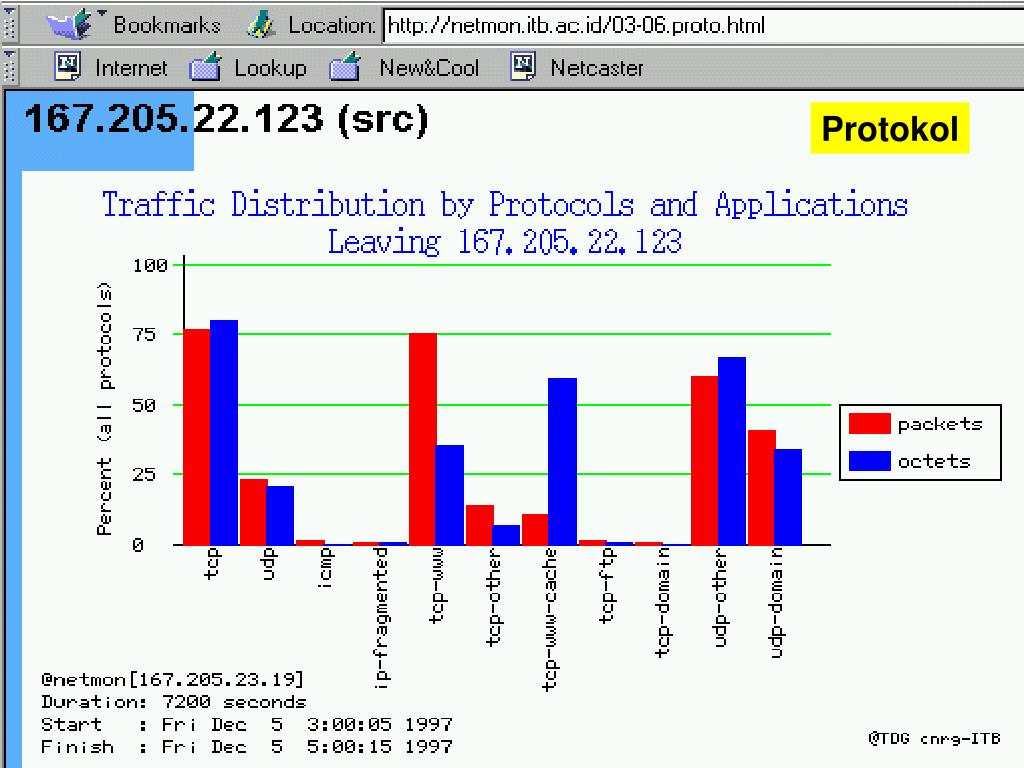Click the red packets legend swatch
Image resolution: width=1024 pixels, height=768 pixels.
[x=869, y=423]
